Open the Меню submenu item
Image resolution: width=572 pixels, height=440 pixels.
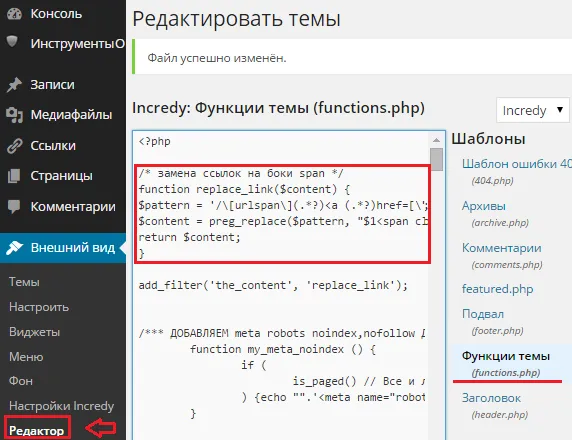(x=26, y=356)
